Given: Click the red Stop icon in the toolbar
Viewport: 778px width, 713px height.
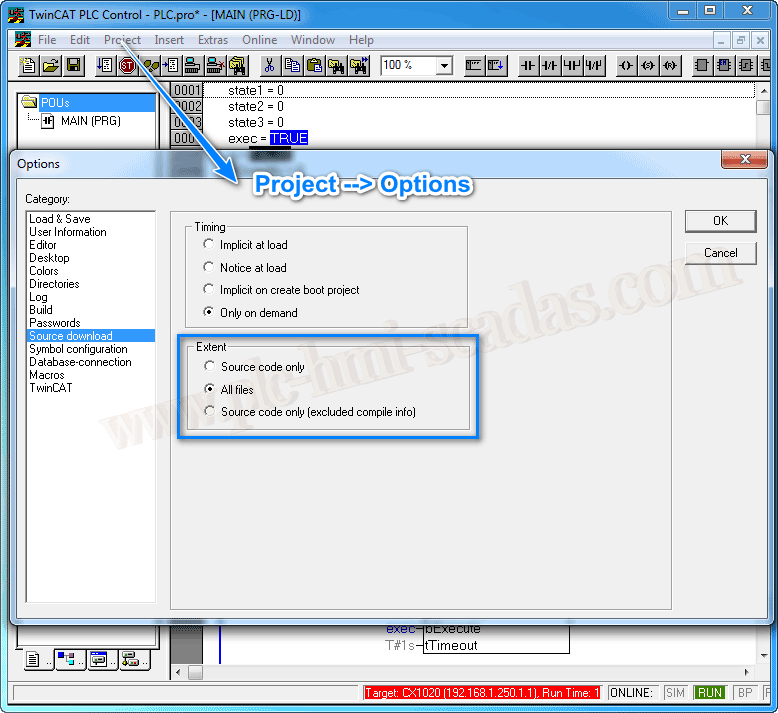Looking at the screenshot, I should pyautogui.click(x=128, y=66).
